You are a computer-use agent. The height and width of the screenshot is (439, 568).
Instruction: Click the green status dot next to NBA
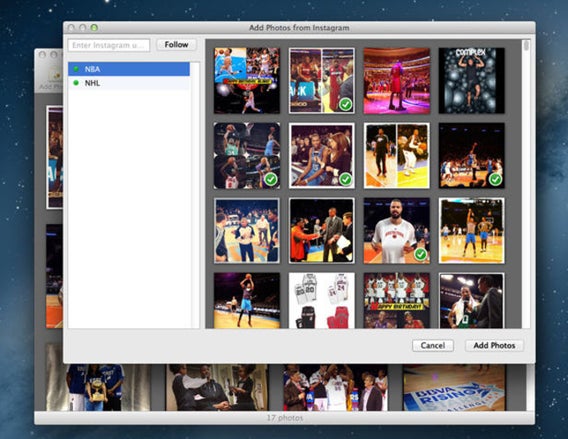click(76, 69)
